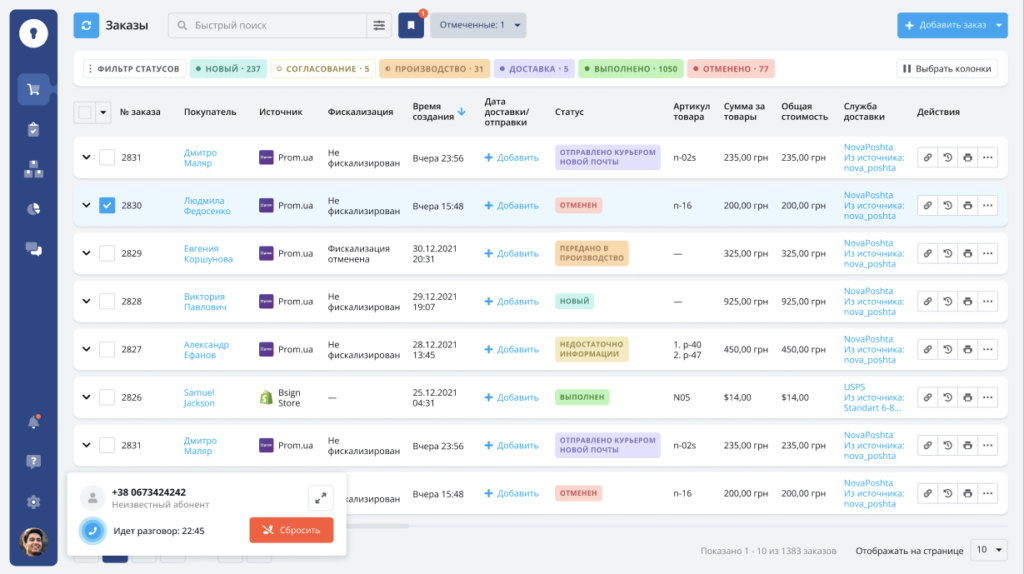Open the Отмеченные: 1 dropdown
1024x574 pixels.
coord(478,25)
